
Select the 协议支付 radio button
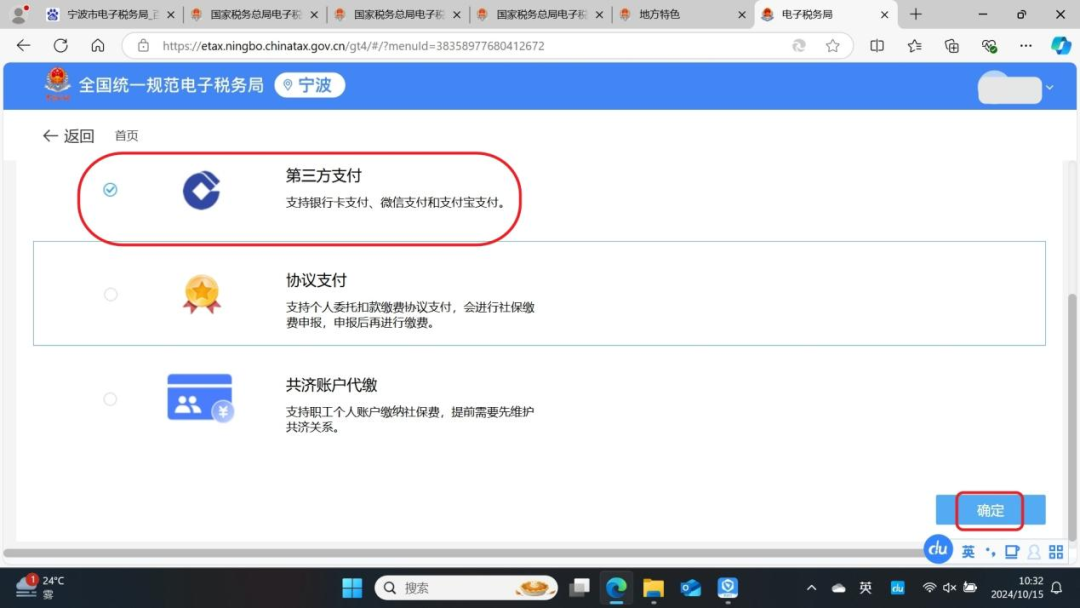110,294
